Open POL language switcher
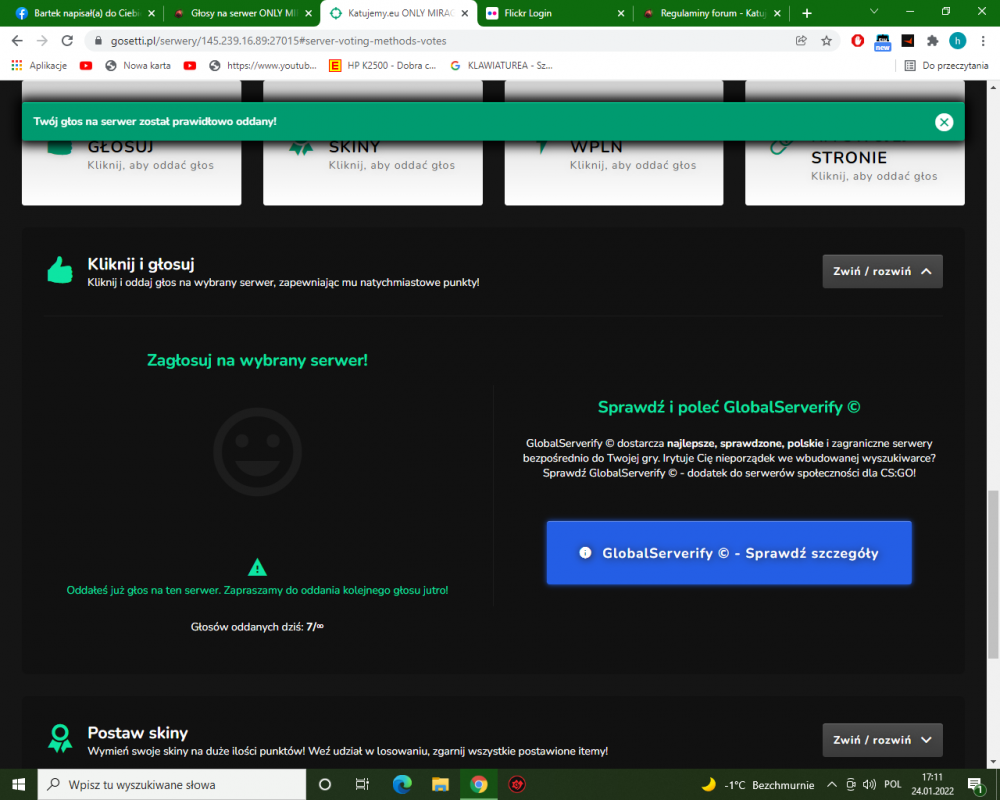The height and width of the screenshot is (800, 1000). (x=893, y=785)
